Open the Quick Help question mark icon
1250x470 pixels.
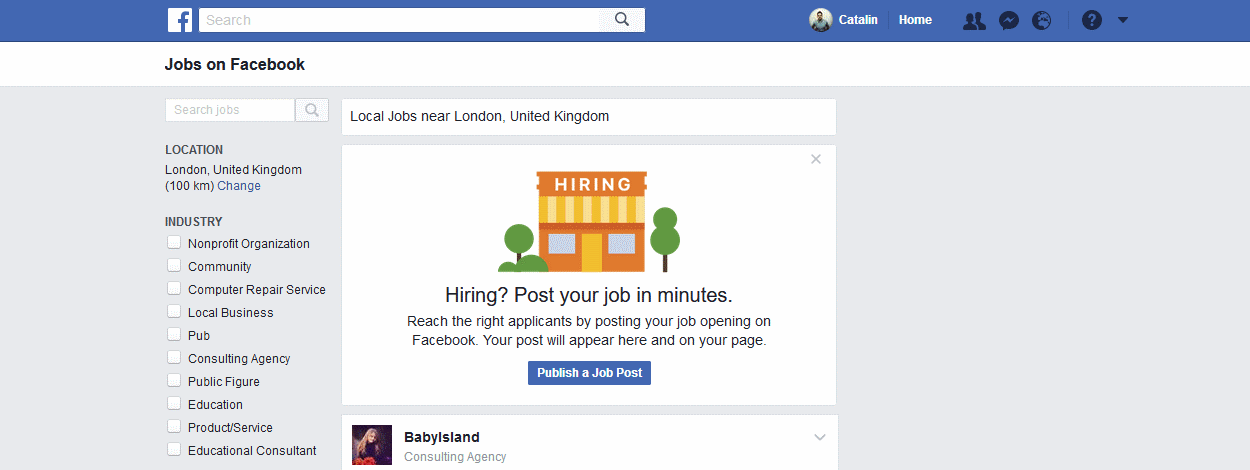[x=1092, y=20]
